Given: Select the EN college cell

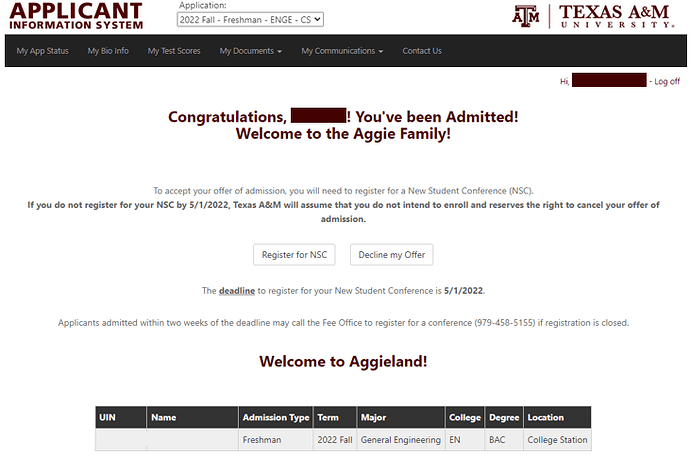Looking at the screenshot, I should 465,440.
